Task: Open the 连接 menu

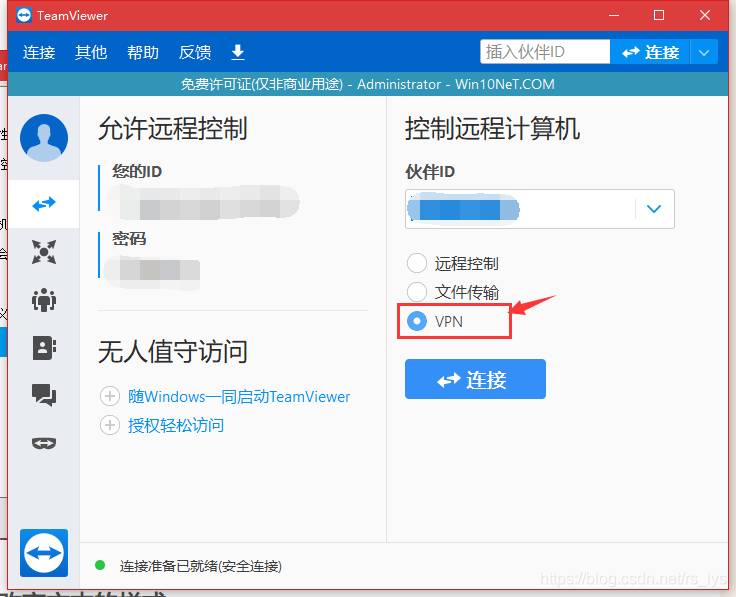Action: [x=39, y=52]
